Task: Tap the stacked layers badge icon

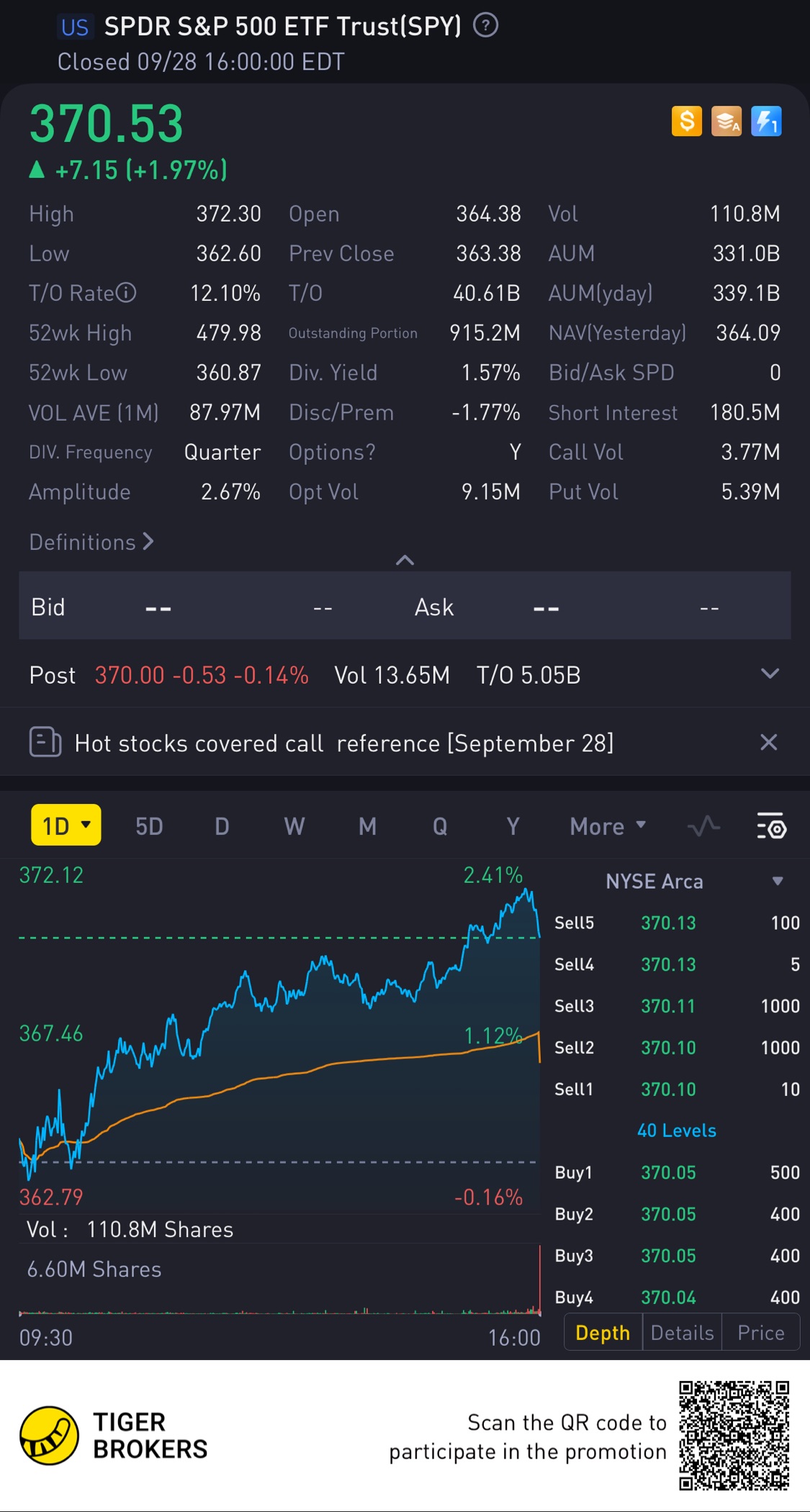Action: tap(726, 121)
